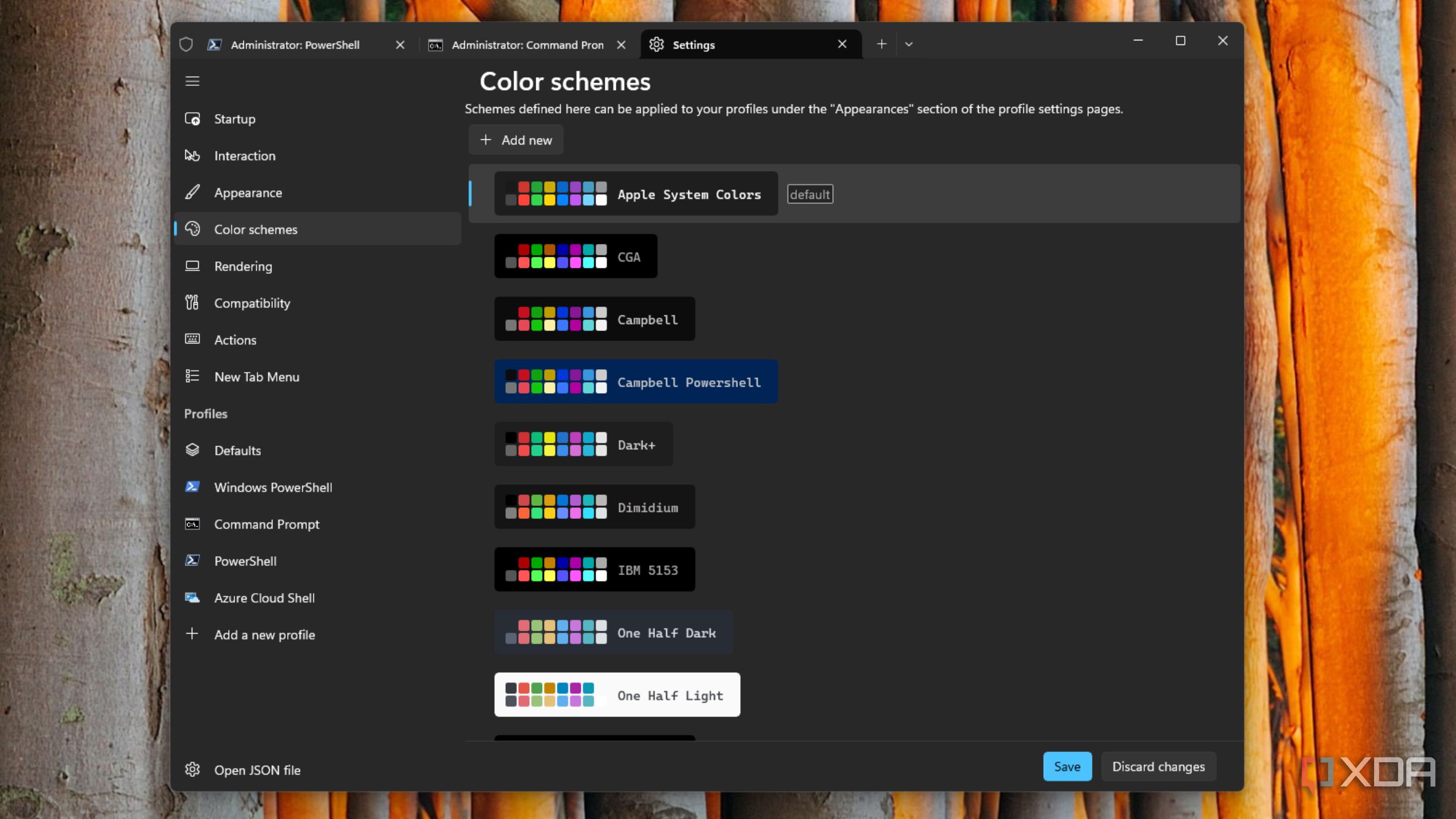This screenshot has height=819, width=1456.
Task: Select Windows PowerShell profile icon
Action: click(192, 487)
